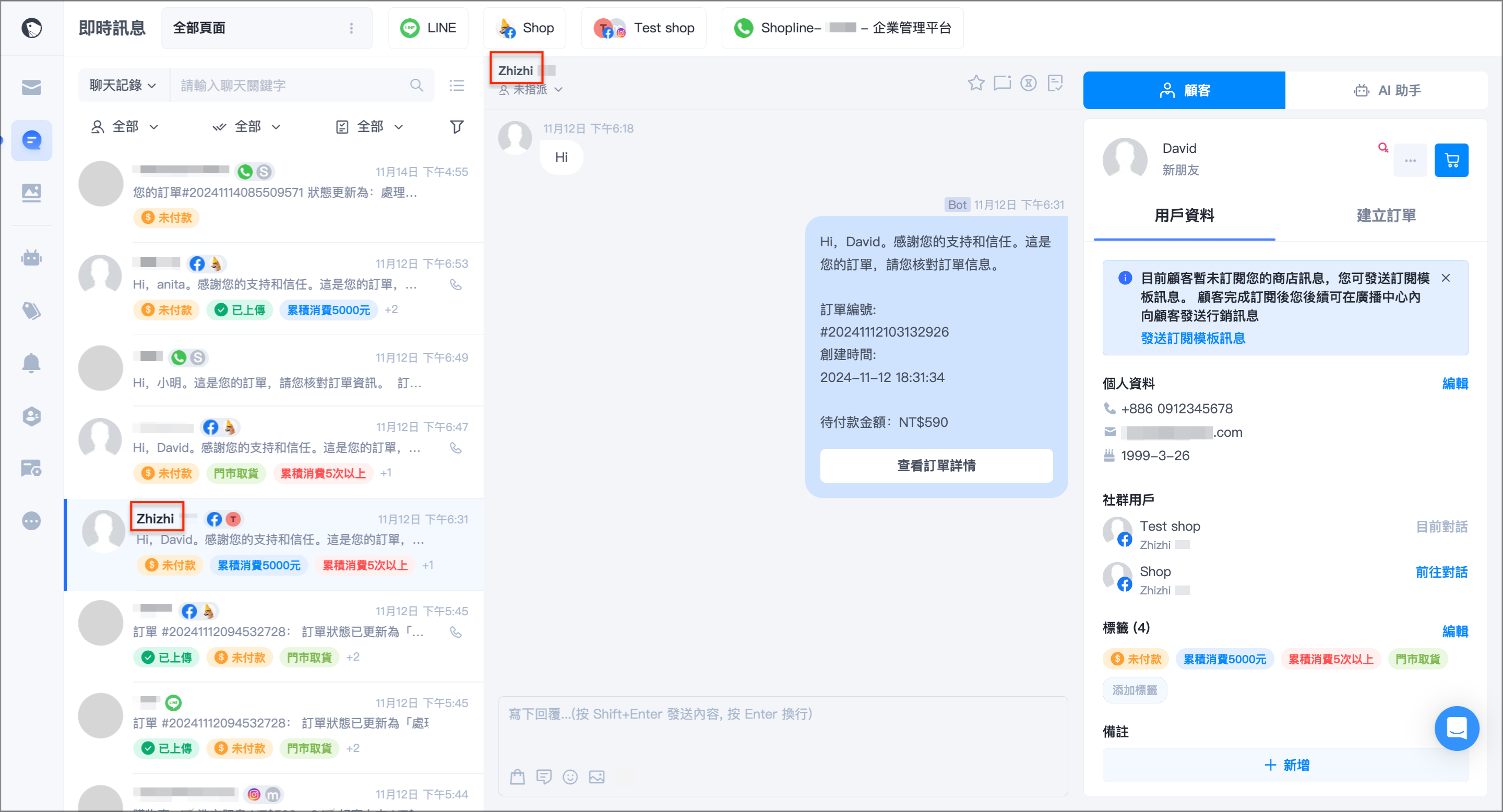Image resolution: width=1503 pixels, height=812 pixels.
Task: Expand the read status 全部 filter dropdown
Action: click(x=247, y=127)
